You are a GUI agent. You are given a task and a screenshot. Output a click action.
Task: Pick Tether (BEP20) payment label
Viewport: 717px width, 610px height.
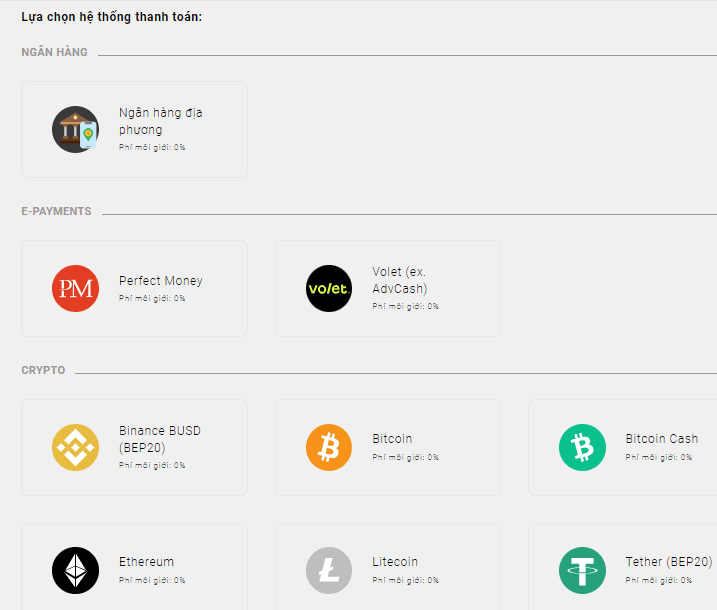669,562
